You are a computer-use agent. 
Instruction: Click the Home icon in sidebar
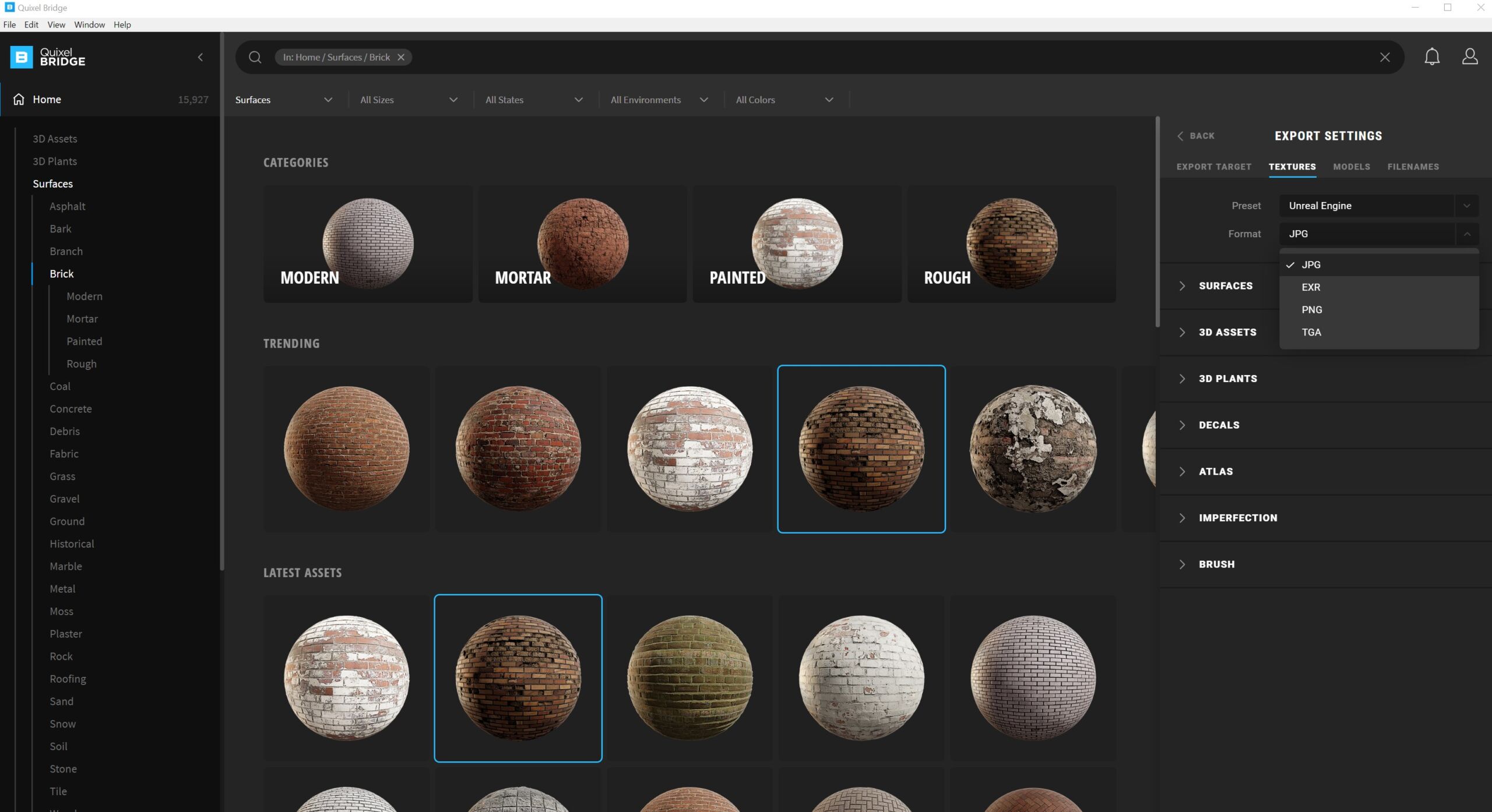pos(19,100)
